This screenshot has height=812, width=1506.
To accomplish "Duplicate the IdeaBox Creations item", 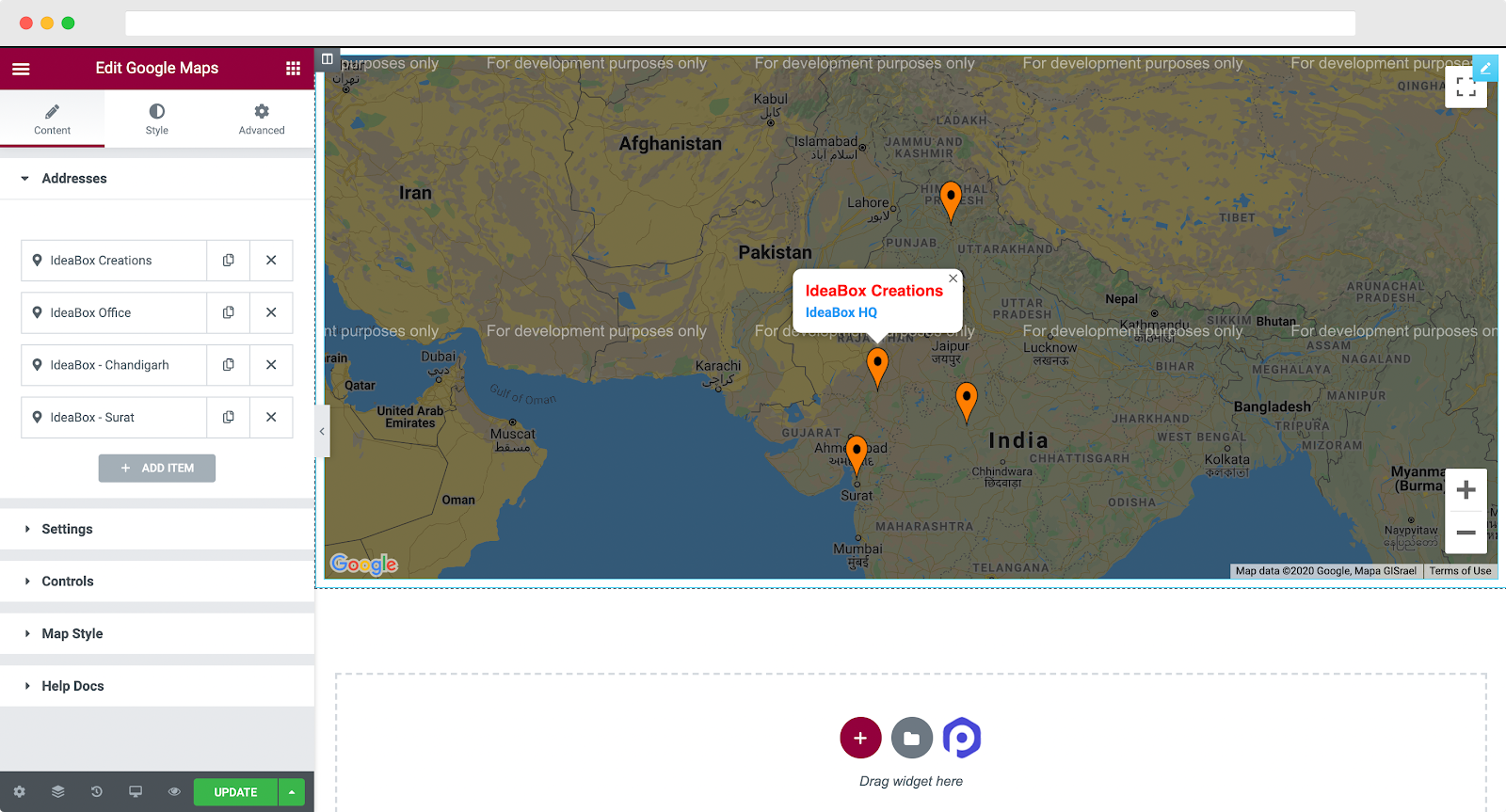I will click(x=228, y=261).
